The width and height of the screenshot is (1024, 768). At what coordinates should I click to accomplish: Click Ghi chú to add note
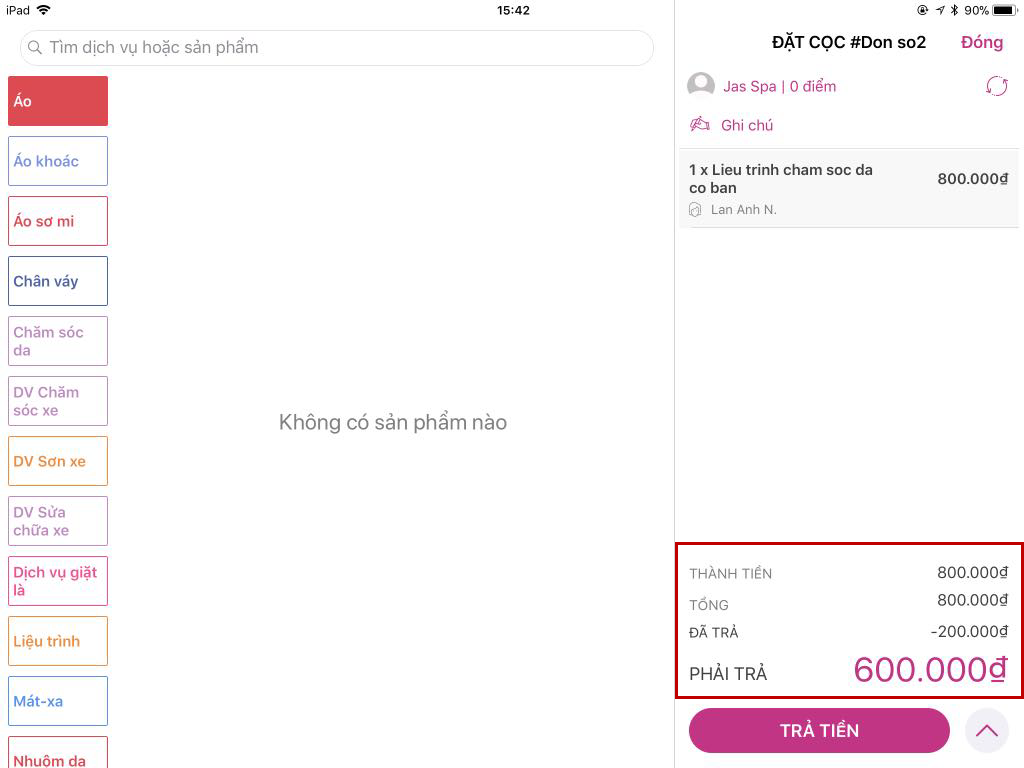746,125
